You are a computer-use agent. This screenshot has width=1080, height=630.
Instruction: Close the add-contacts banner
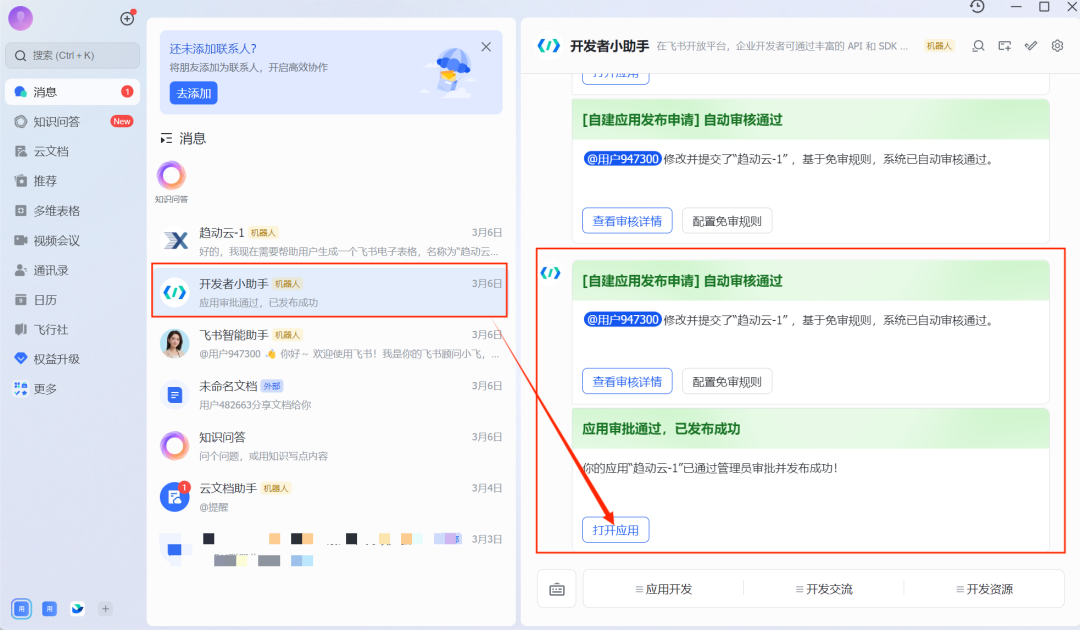point(486,47)
